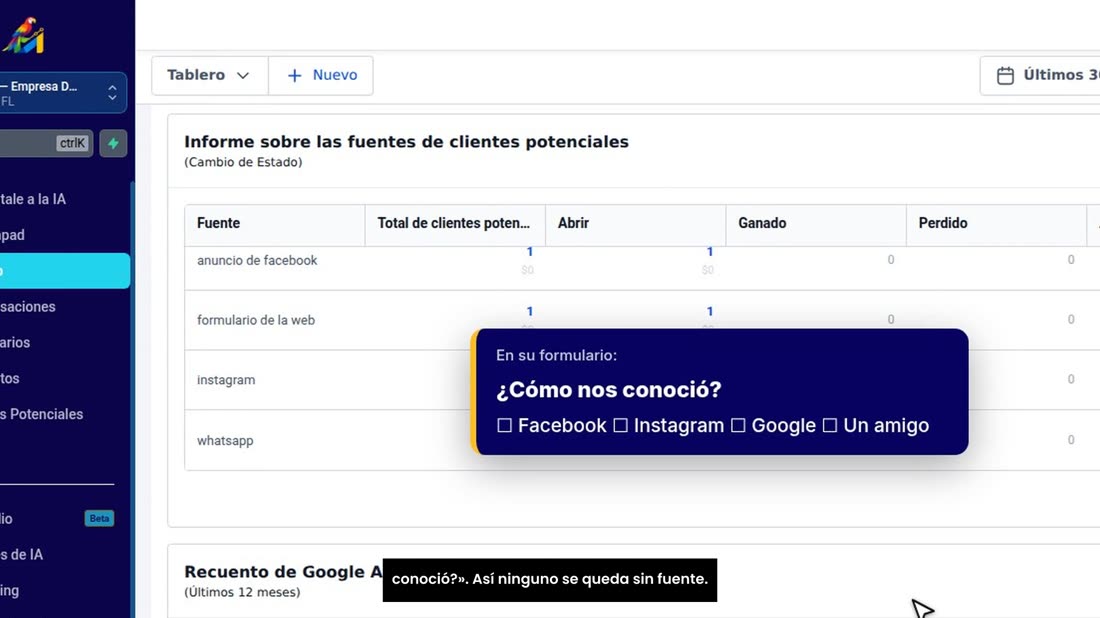The image size is (1100, 618).
Task: Open the sidebar item with Beta badge
Action: click(56, 518)
